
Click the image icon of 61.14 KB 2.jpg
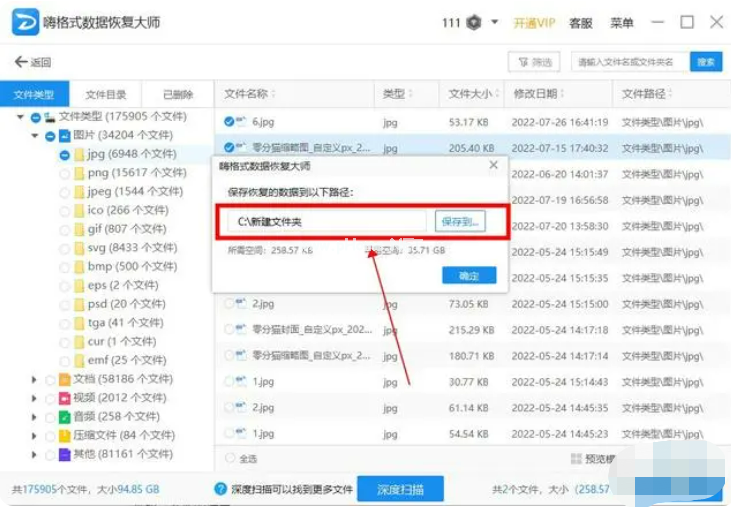tap(241, 407)
